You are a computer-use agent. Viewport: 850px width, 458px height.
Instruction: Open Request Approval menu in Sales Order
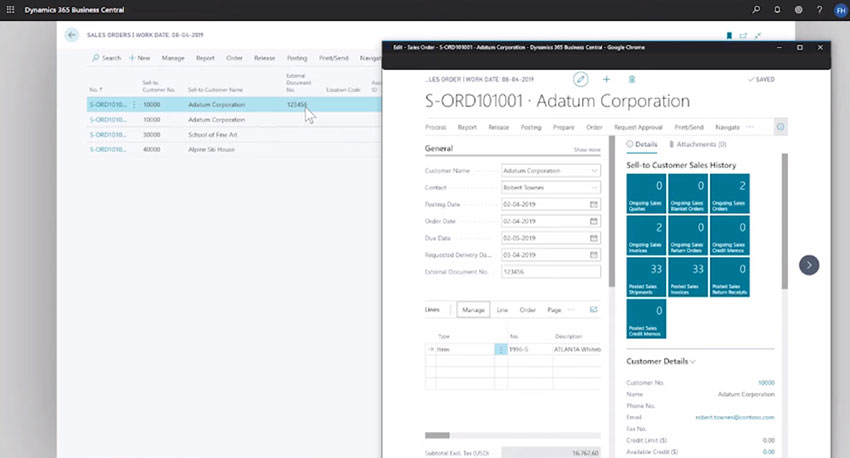click(x=638, y=127)
